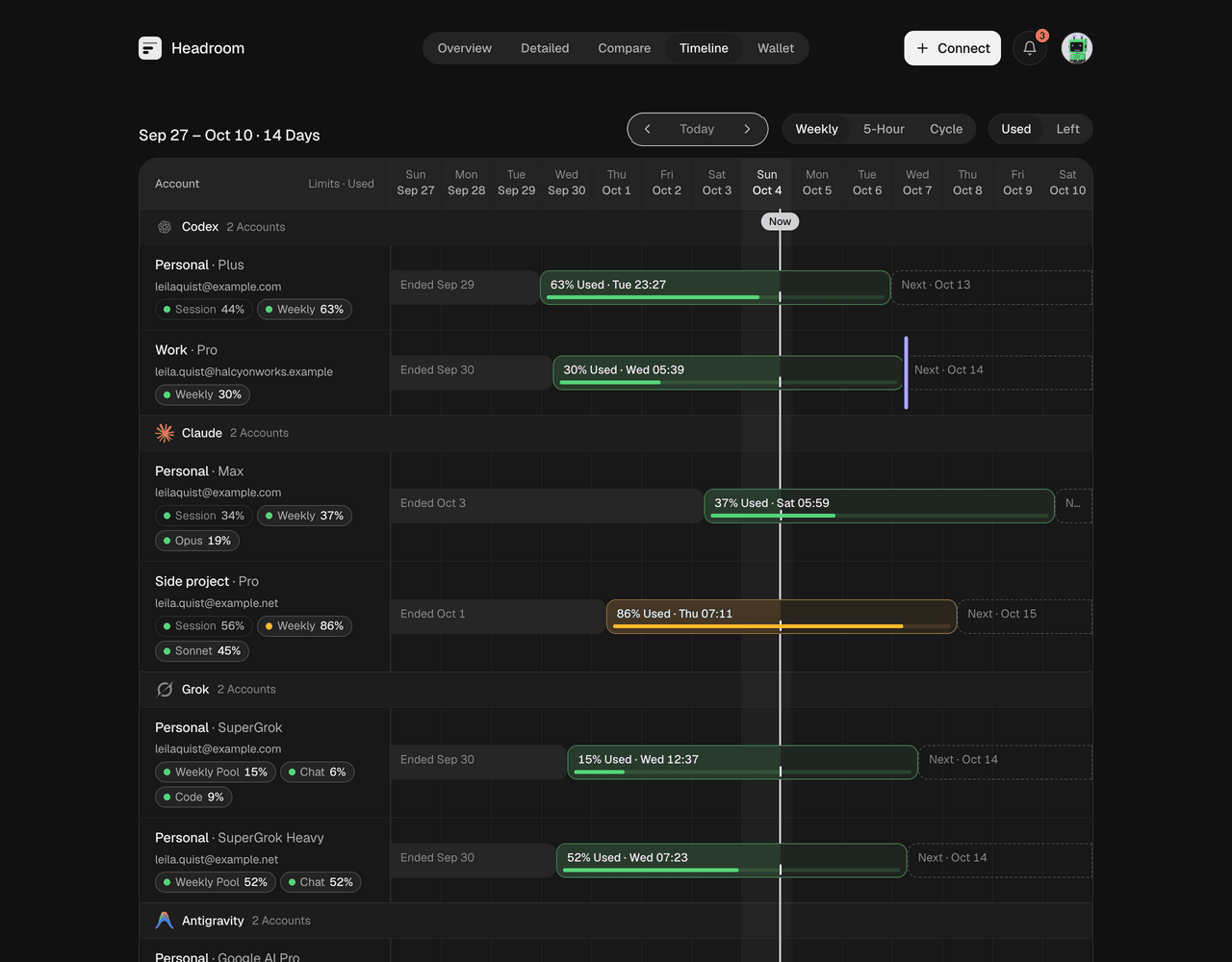The height and width of the screenshot is (962, 1232).
Task: Go to previous period with left chevron
Action: pyautogui.click(x=648, y=129)
